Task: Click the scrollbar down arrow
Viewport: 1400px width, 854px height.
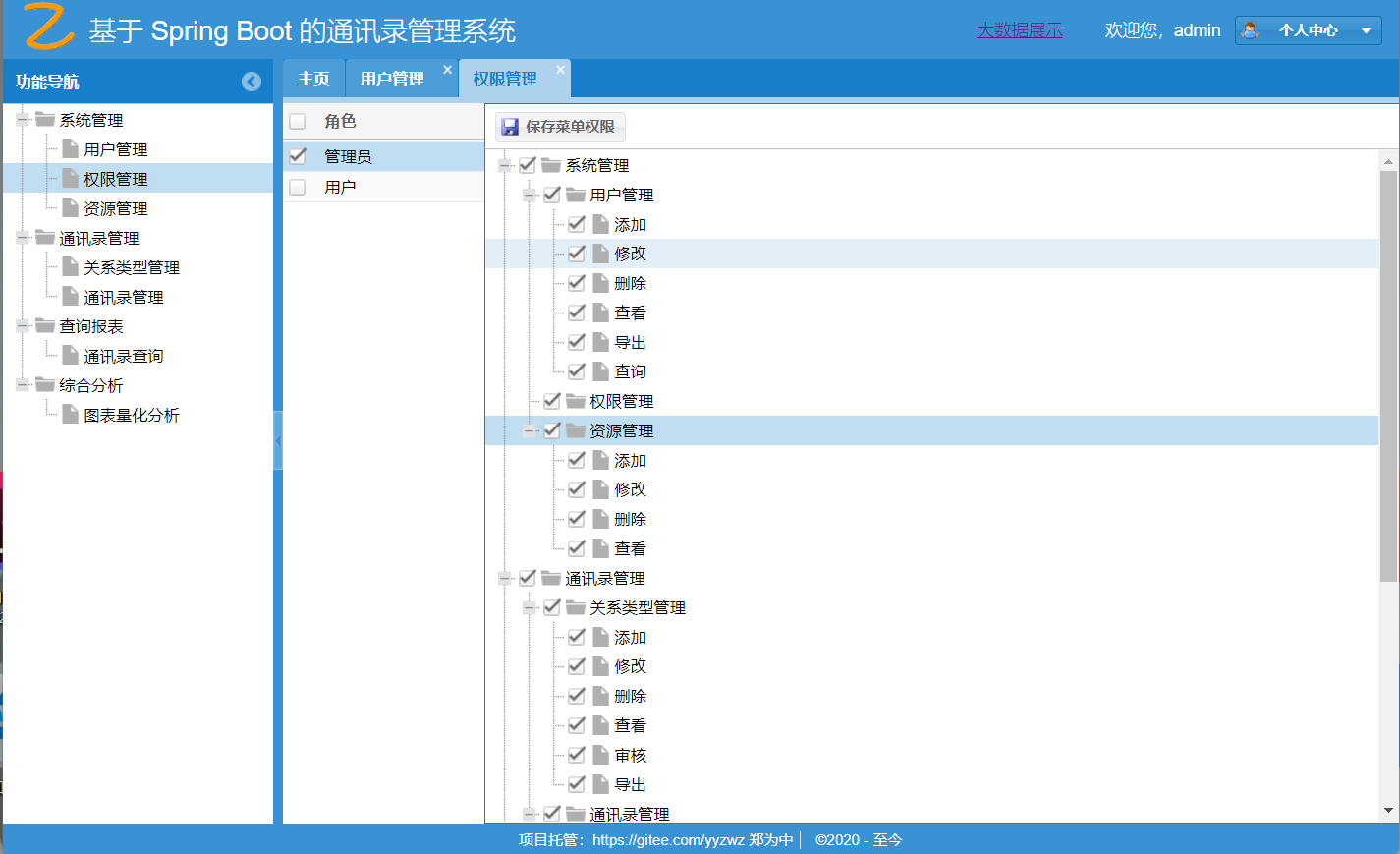Action: pos(1388,811)
